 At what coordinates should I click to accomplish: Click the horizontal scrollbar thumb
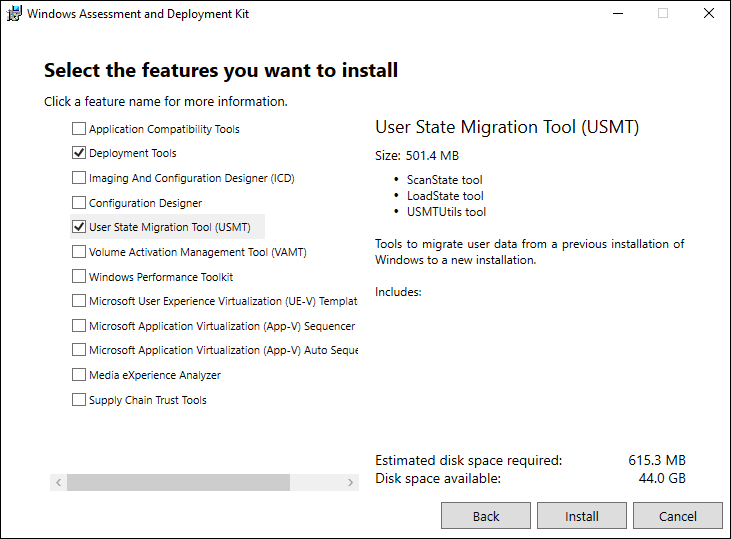click(x=178, y=482)
